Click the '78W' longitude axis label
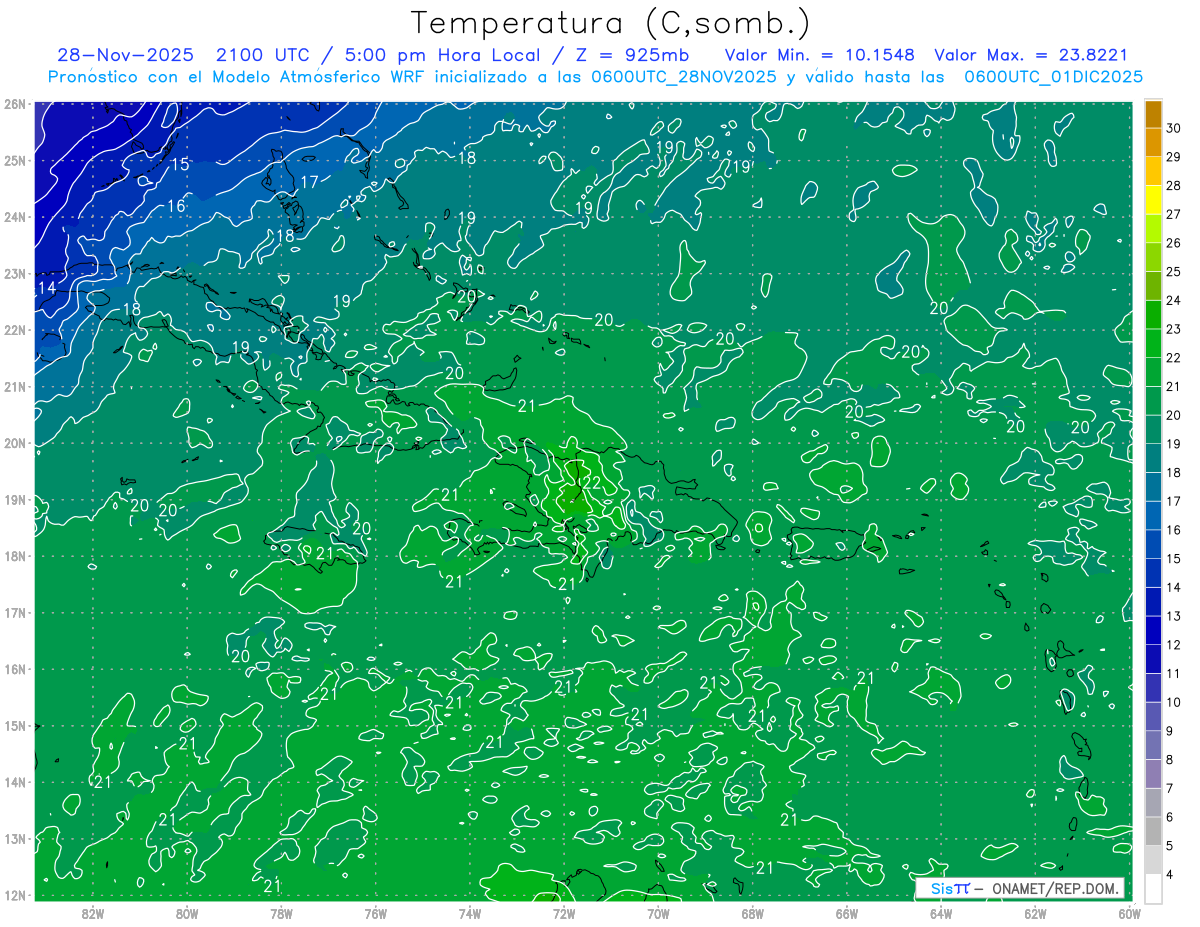Image resolution: width=1200 pixels, height=927 pixels. [x=281, y=913]
